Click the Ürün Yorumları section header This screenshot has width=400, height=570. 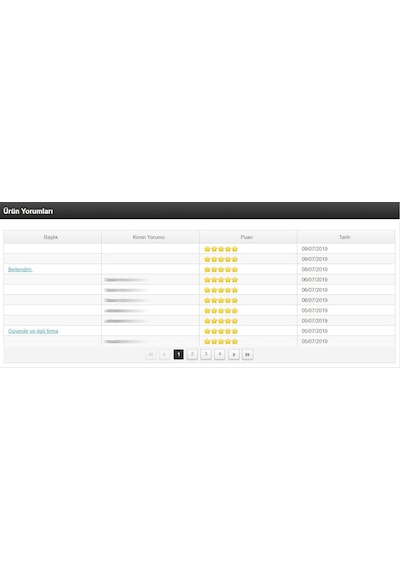pyautogui.click(x=28, y=211)
